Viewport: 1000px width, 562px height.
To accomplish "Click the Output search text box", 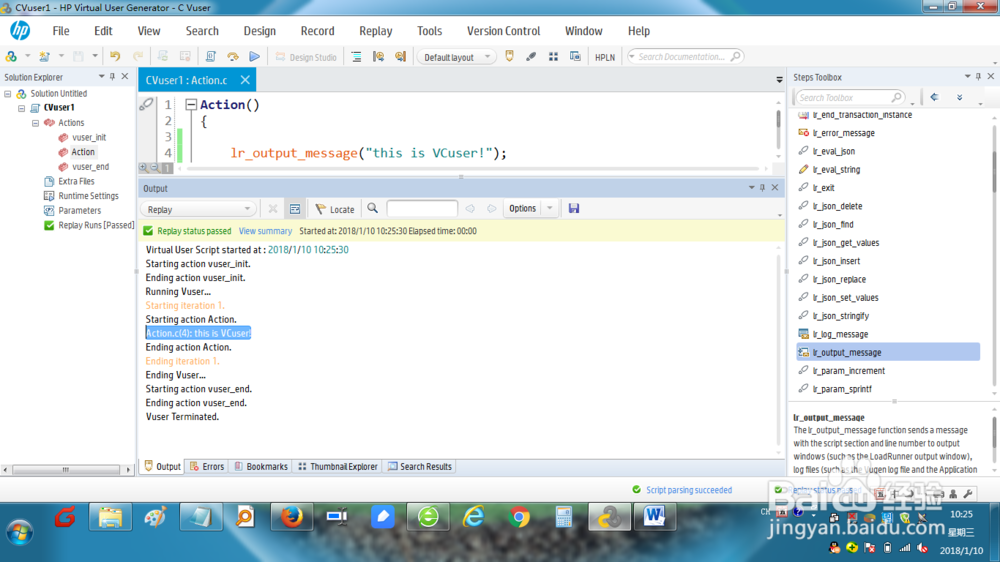I will [x=422, y=209].
